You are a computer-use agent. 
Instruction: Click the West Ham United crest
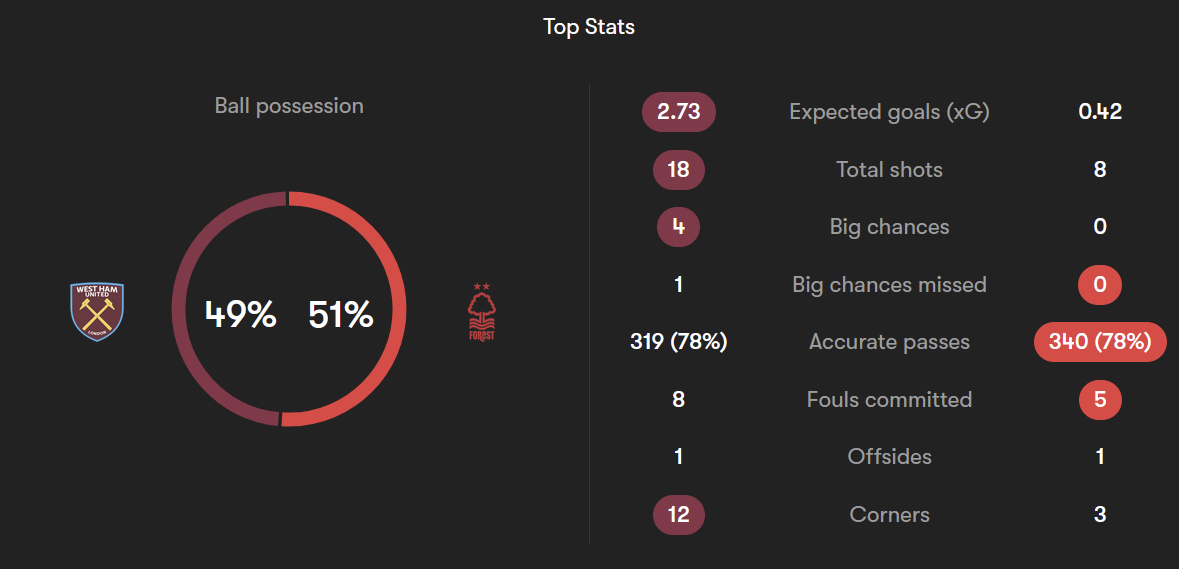pos(96,312)
